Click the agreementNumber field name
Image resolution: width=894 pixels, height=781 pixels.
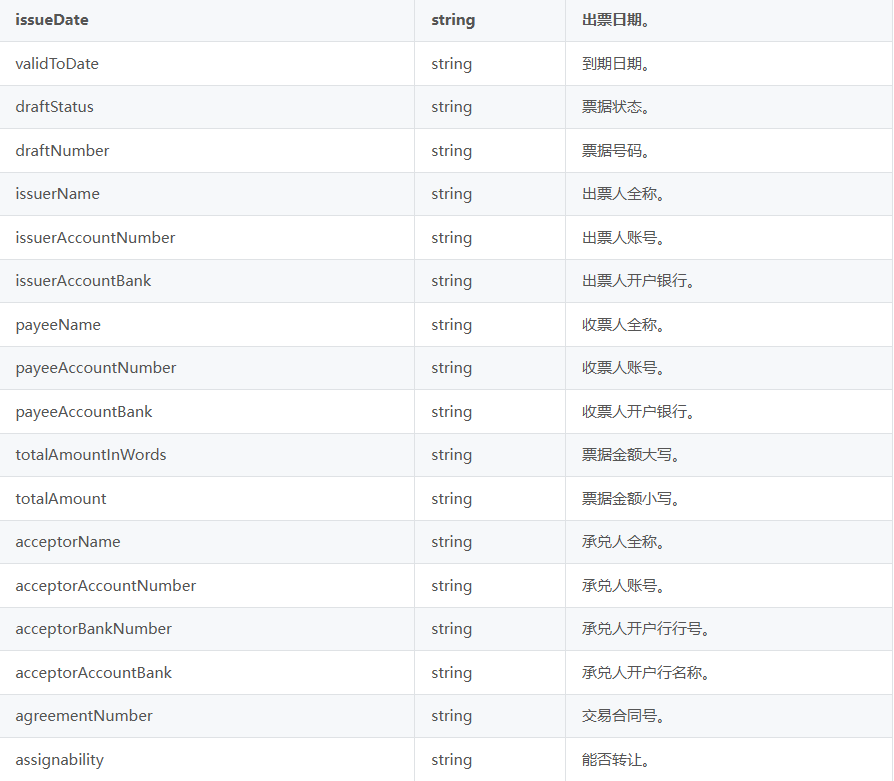84,716
